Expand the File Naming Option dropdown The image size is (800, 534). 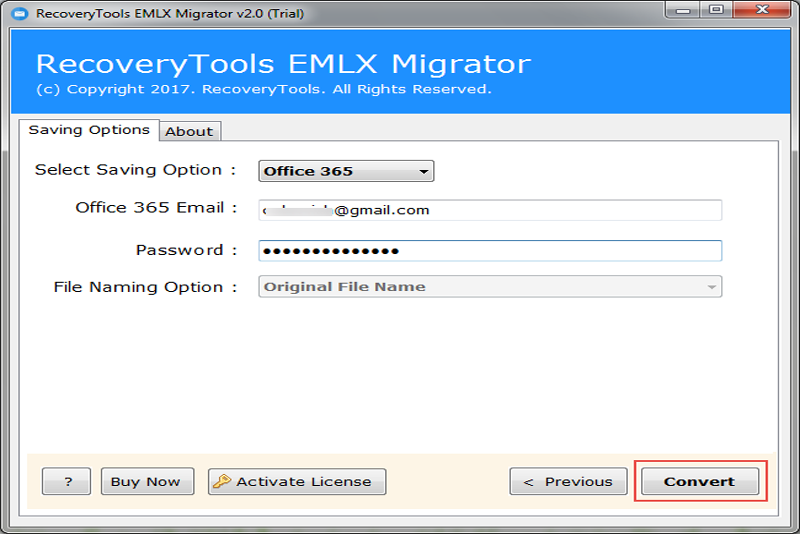490,287
